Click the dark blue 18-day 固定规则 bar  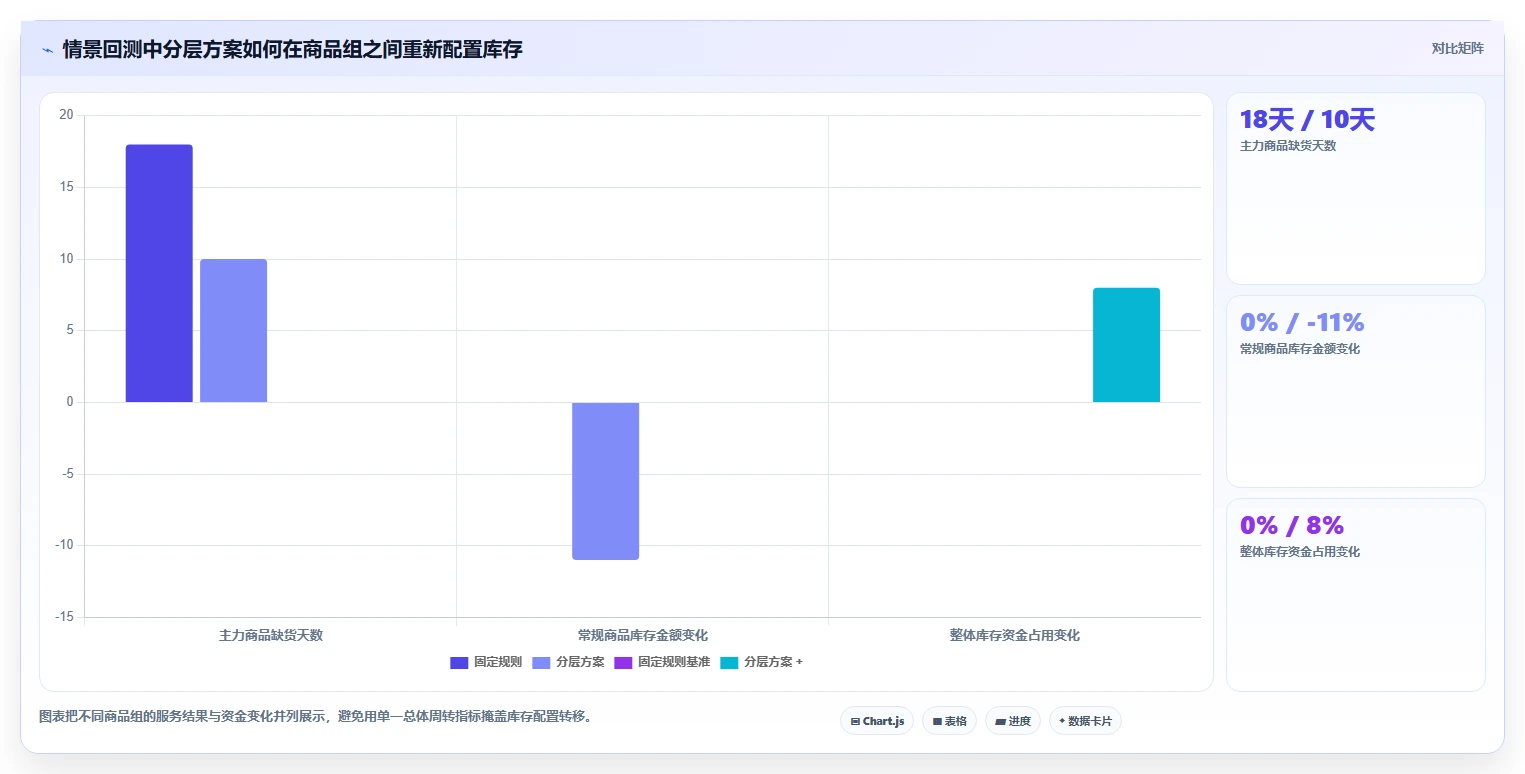click(159, 273)
